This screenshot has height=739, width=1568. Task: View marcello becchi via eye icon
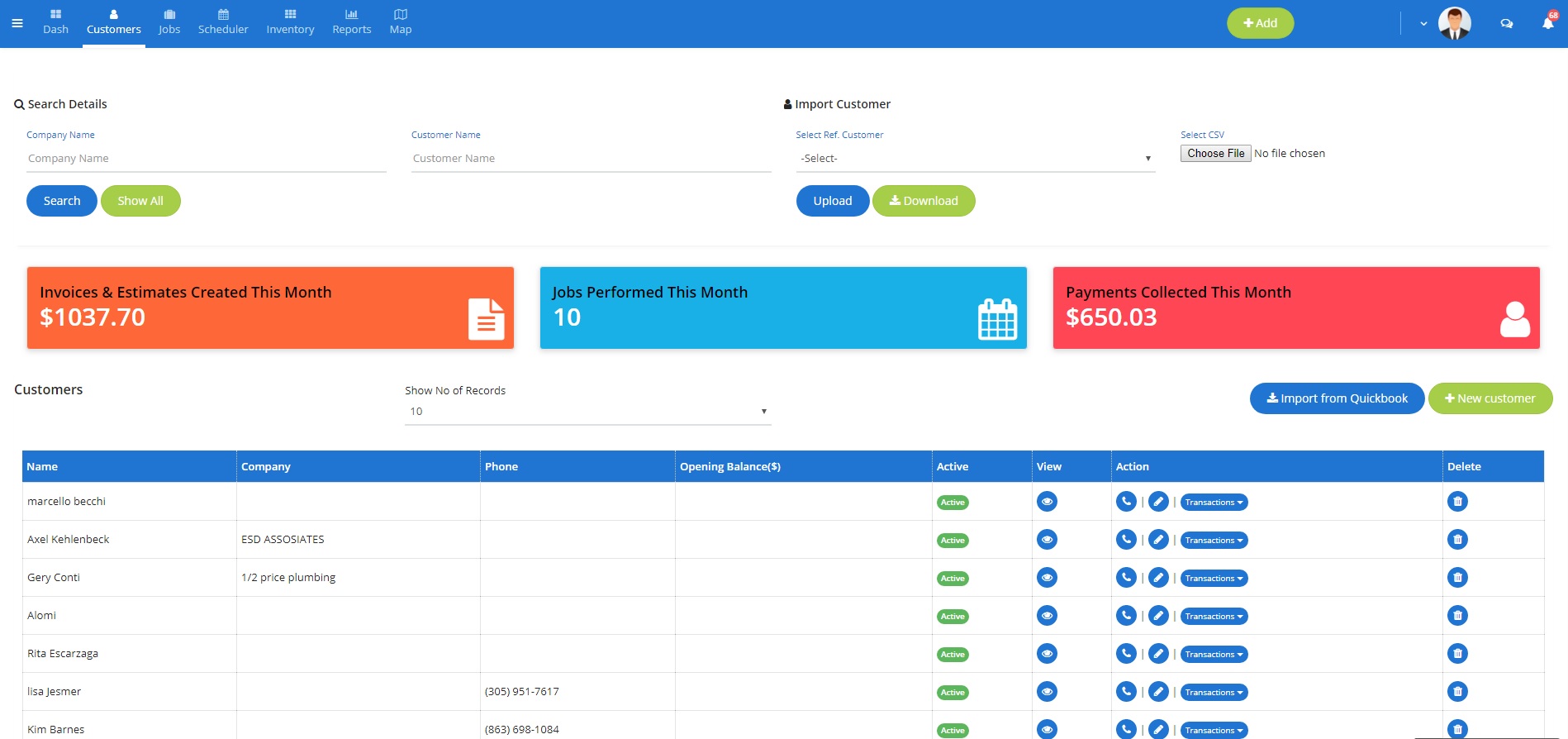[1047, 502]
